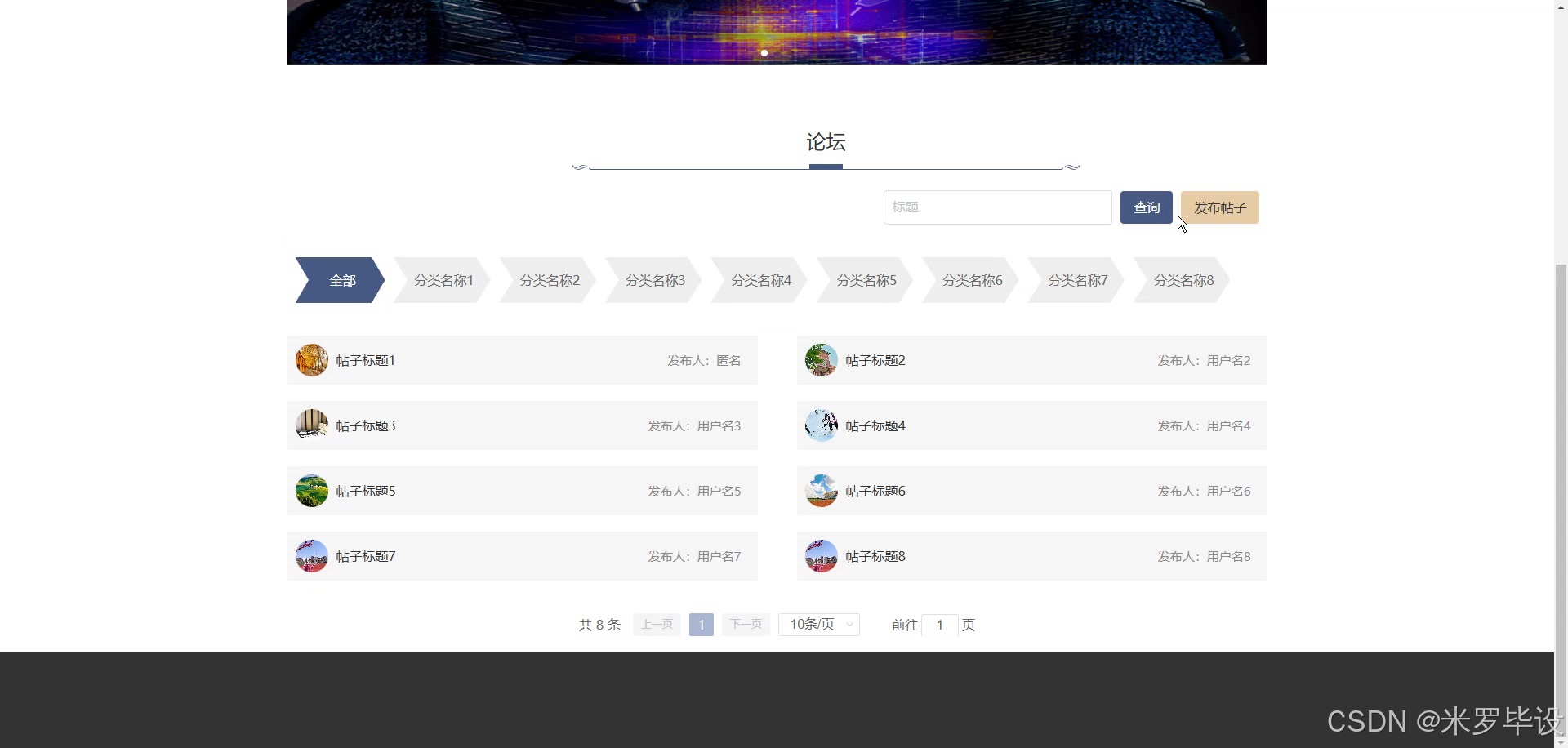The width and height of the screenshot is (1568, 748).
Task: Click the text 发布人：匿名
Action: (704, 360)
